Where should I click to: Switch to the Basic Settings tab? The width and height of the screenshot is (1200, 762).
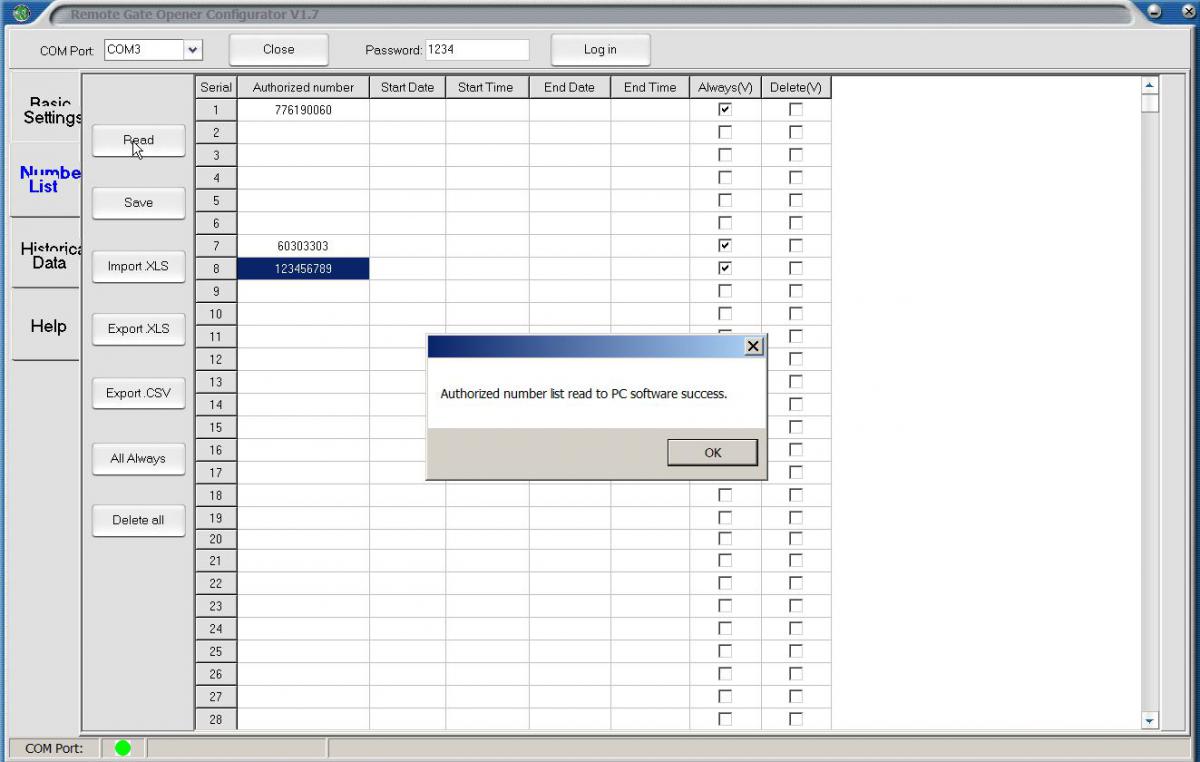pyautogui.click(x=46, y=111)
